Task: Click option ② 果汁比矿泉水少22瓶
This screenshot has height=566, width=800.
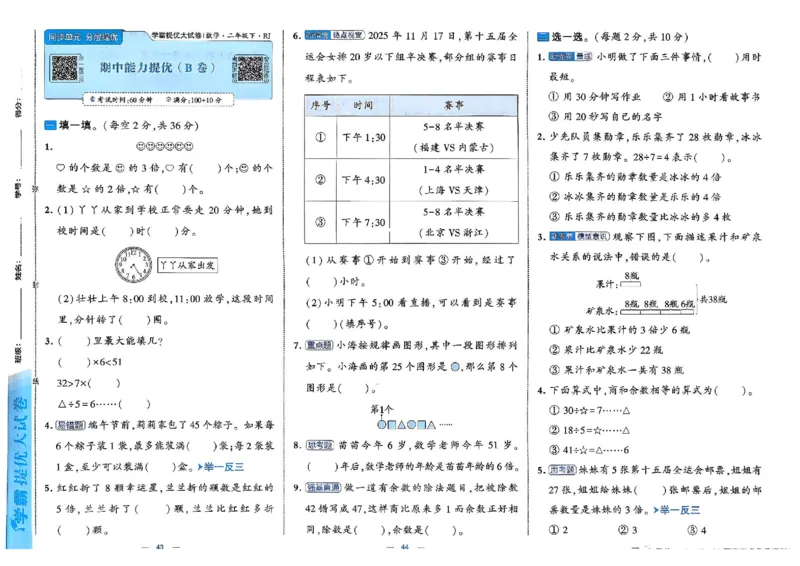Action: click(606, 350)
